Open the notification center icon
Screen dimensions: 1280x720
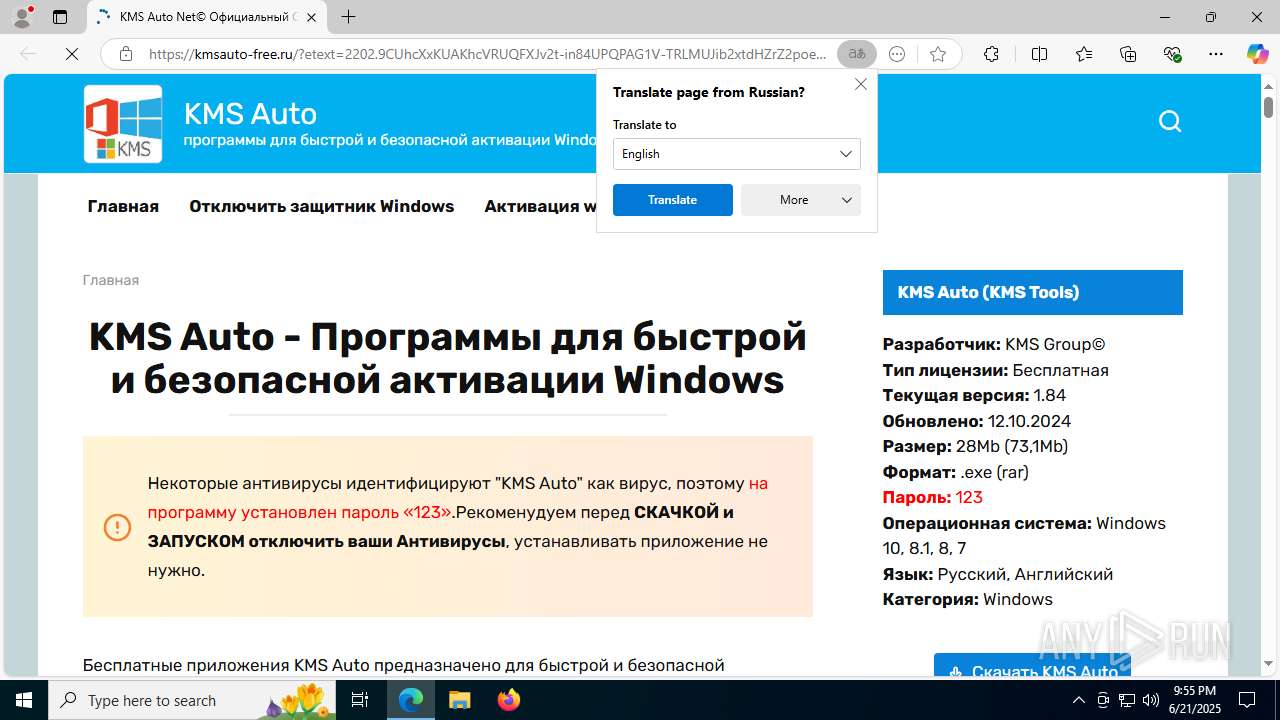coord(1247,700)
